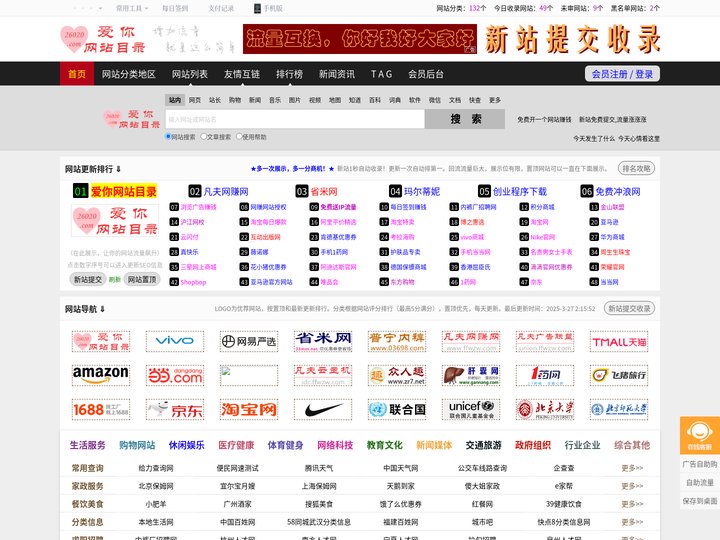The height and width of the screenshot is (540, 720).
Task: Open the 在线客服 orange headset icon
Action: coord(699,435)
